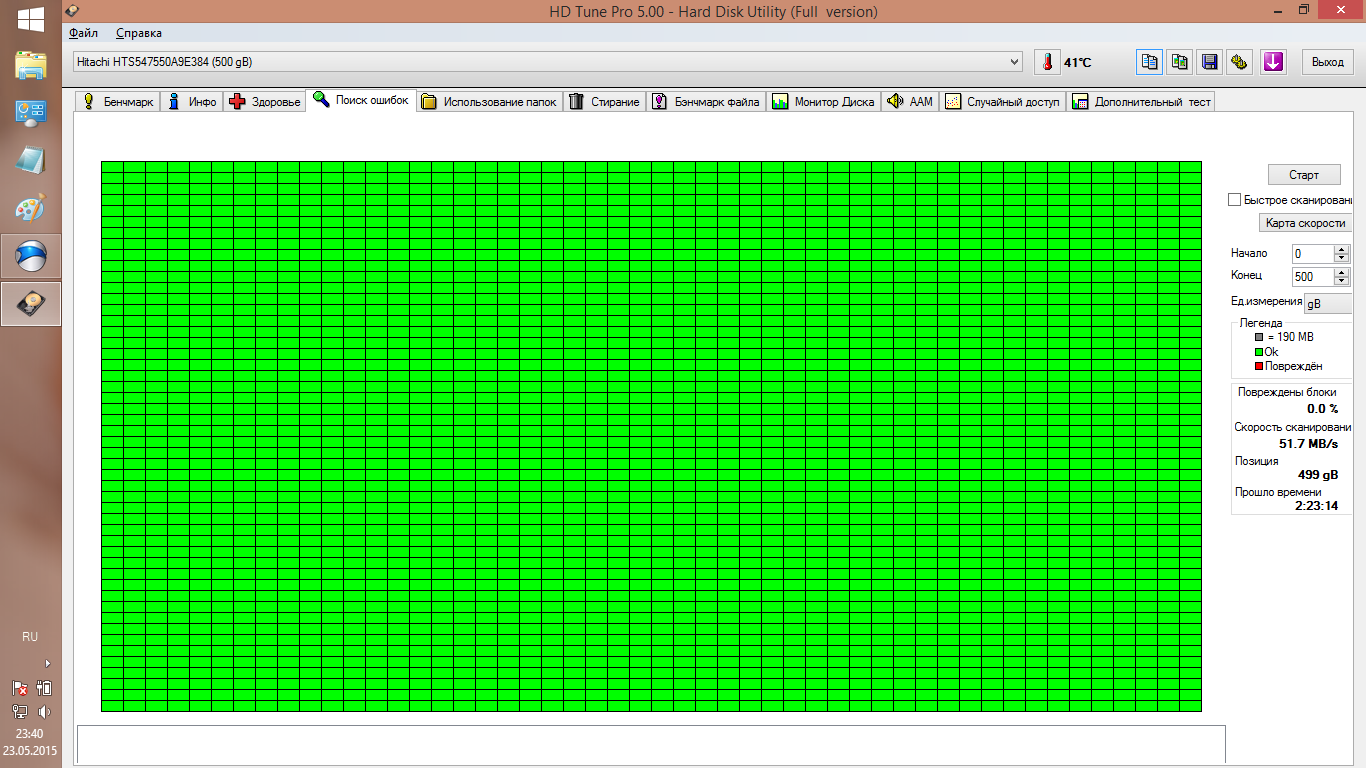This screenshot has height=768, width=1366.
Task: Select HD Tune hard disk taskbar icon
Action: click(30, 304)
